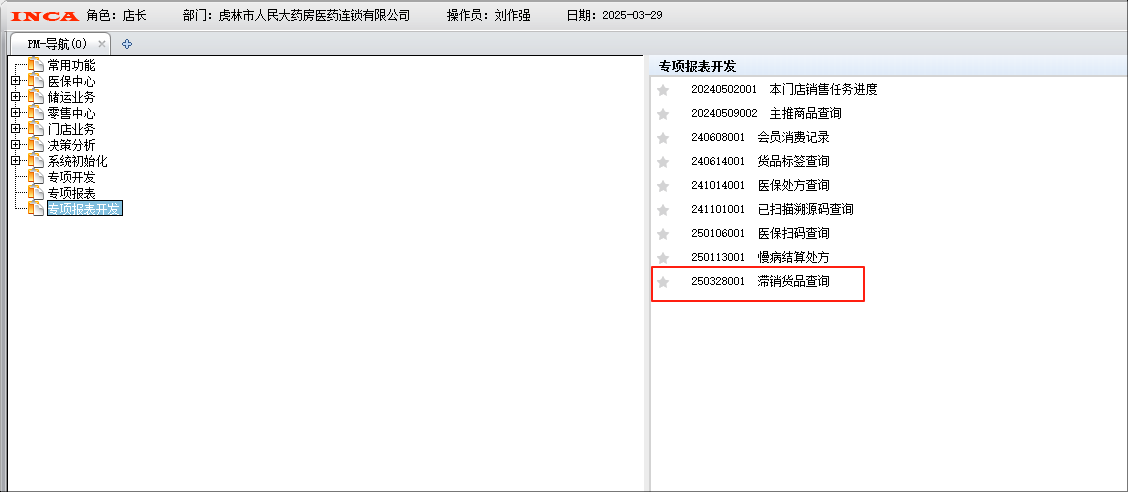The width and height of the screenshot is (1128, 492).
Task: Click the folder icon beside 专项开发
Action: 36,177
